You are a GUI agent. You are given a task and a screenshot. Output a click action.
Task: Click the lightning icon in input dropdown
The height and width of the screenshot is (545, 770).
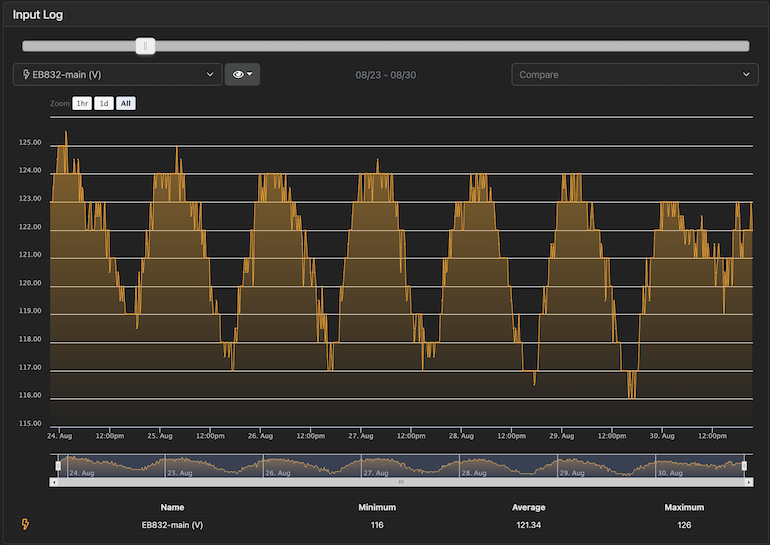[26, 74]
